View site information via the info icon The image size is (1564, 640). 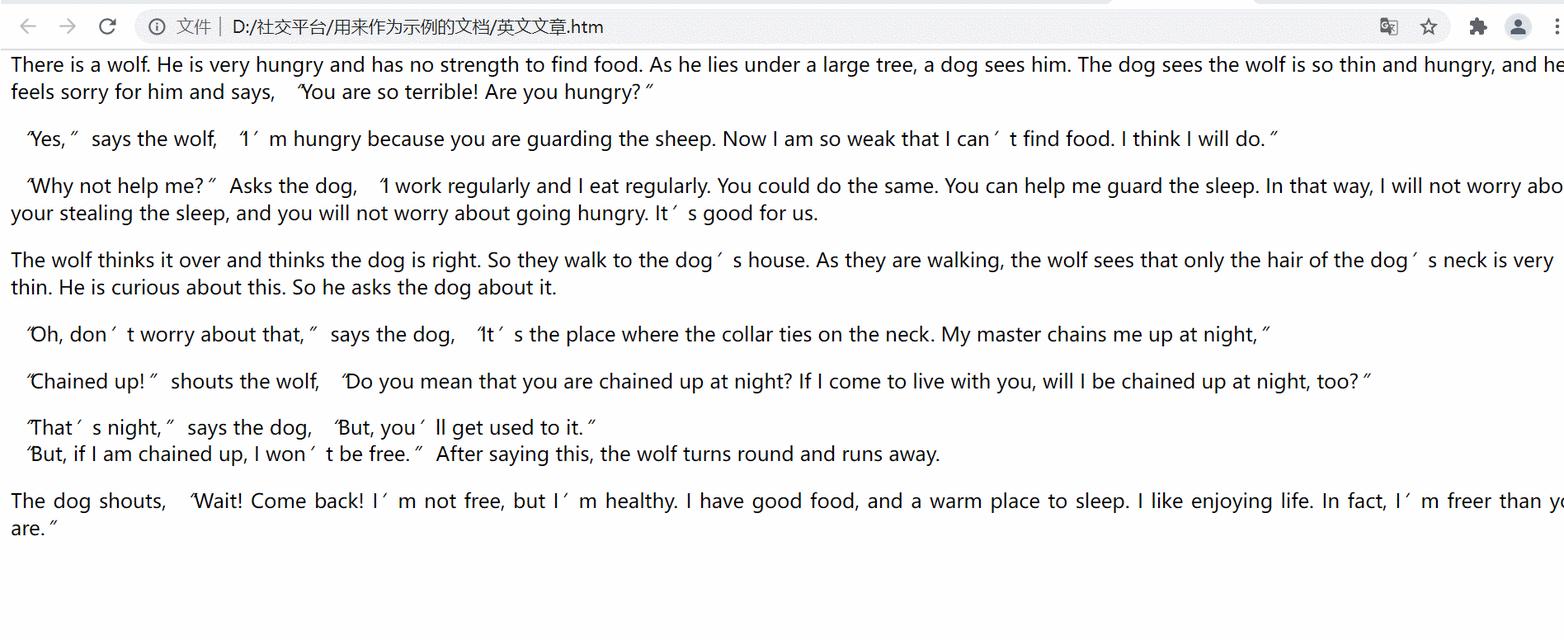(x=157, y=27)
